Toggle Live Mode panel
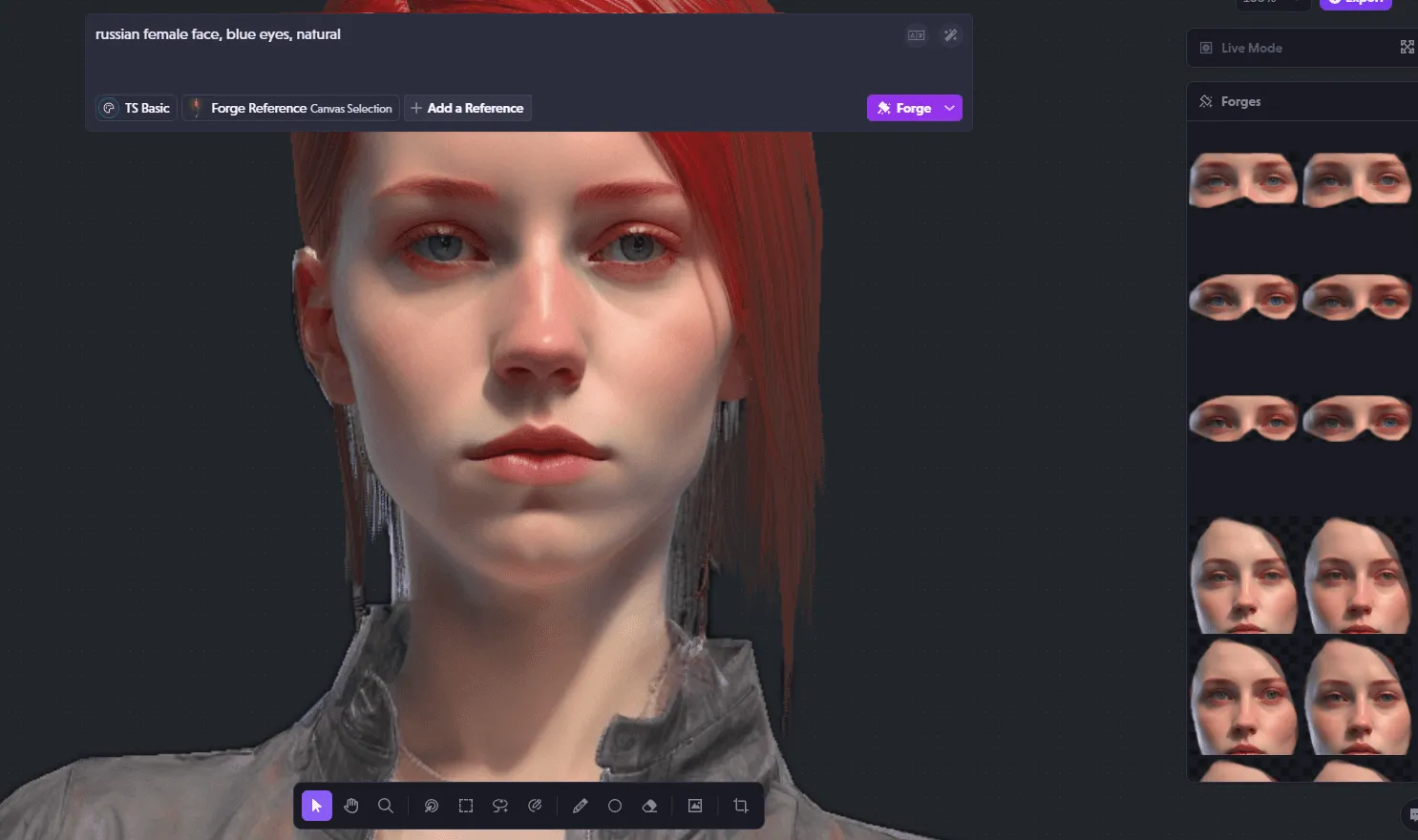 [1251, 48]
